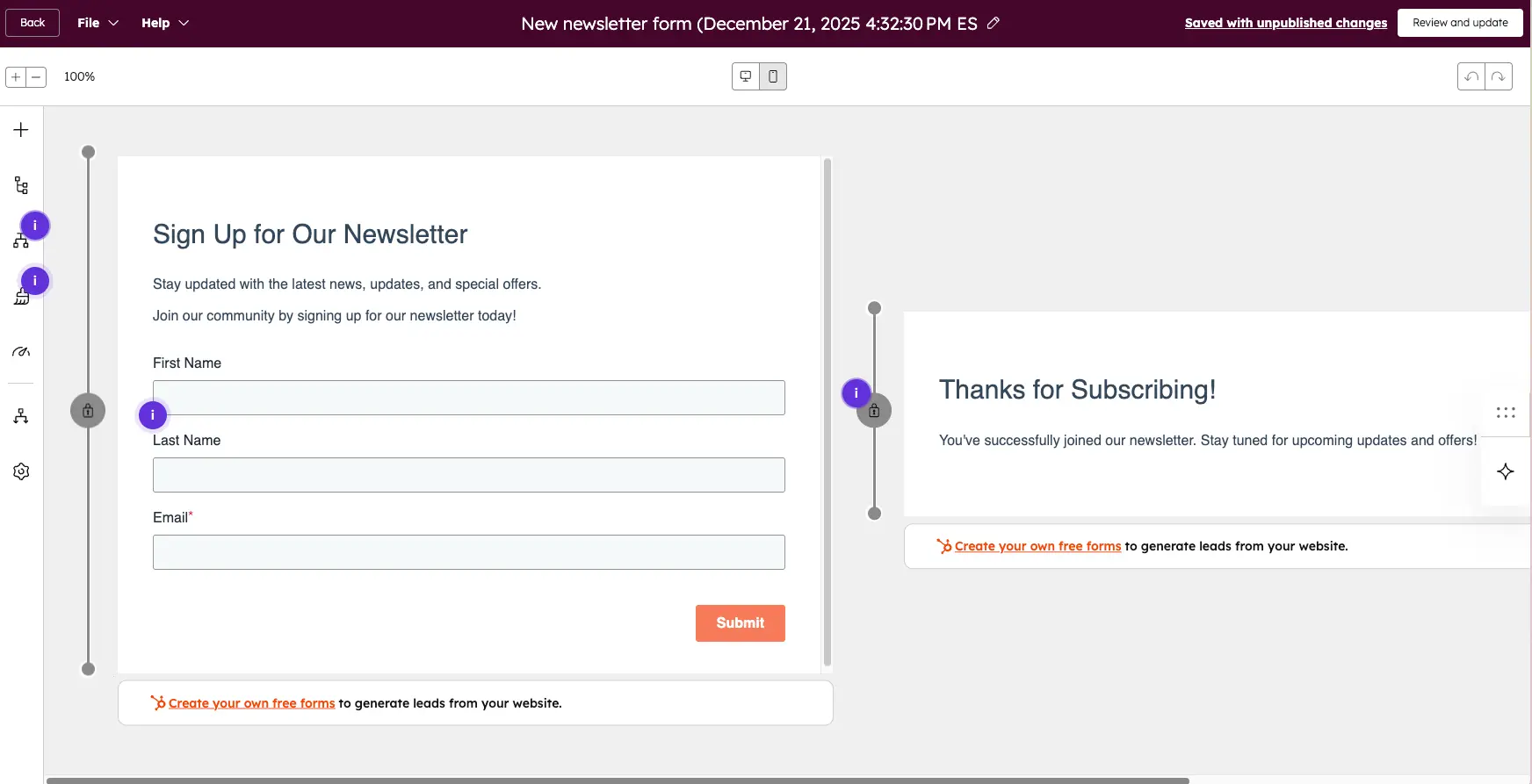This screenshot has height=784, width=1532.
Task: Zoom in using the plus zoom control
Action: click(x=15, y=76)
